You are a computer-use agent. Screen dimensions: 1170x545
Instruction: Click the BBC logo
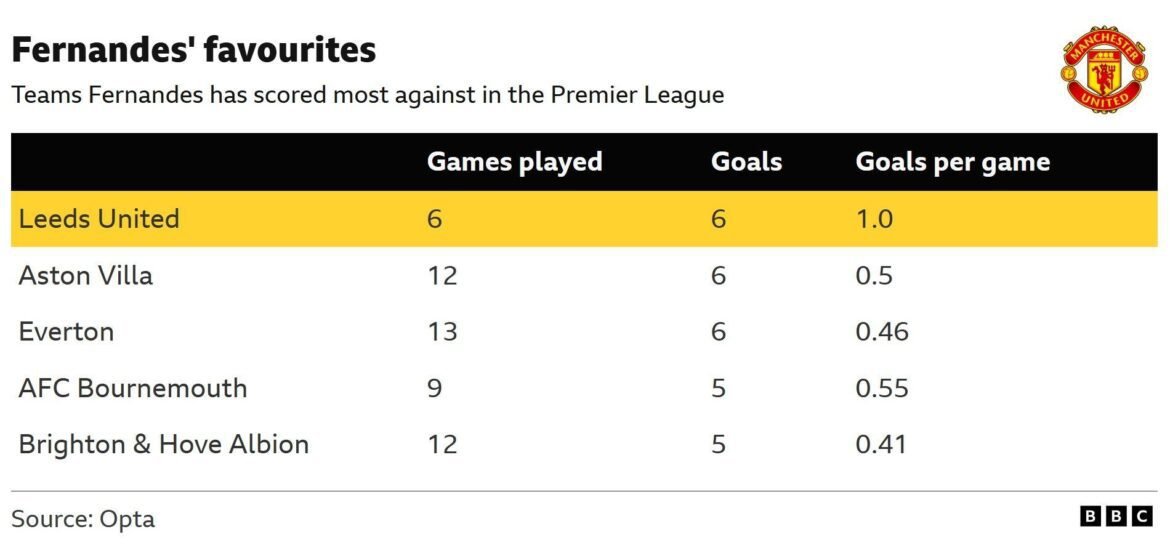[x=1116, y=516]
